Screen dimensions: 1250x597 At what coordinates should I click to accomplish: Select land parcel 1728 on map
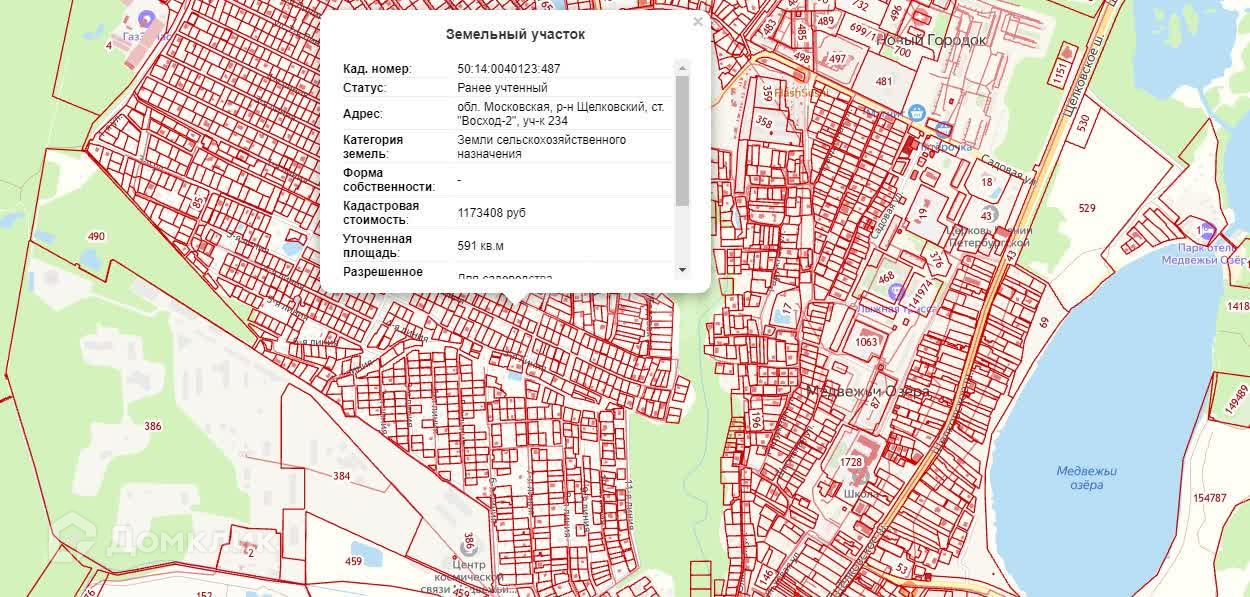click(851, 462)
